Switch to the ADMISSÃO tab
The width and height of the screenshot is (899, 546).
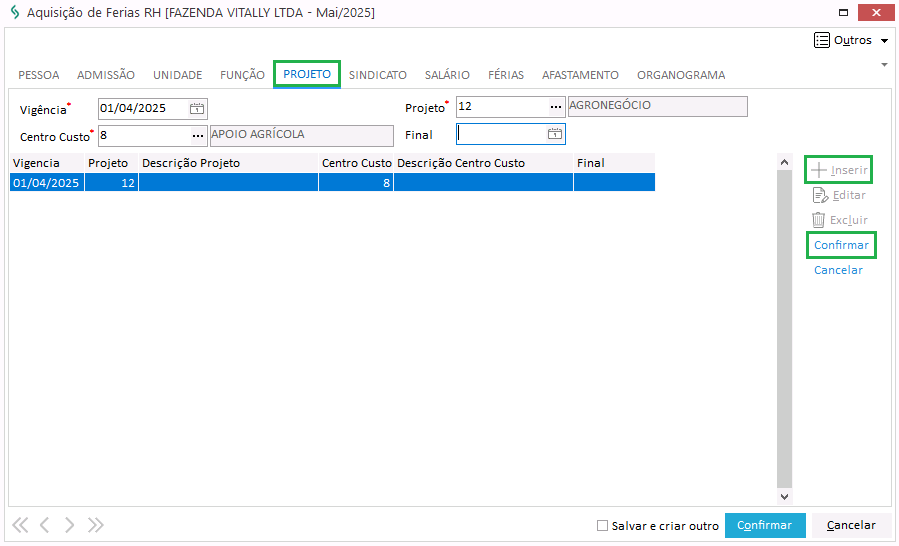[x=106, y=75]
